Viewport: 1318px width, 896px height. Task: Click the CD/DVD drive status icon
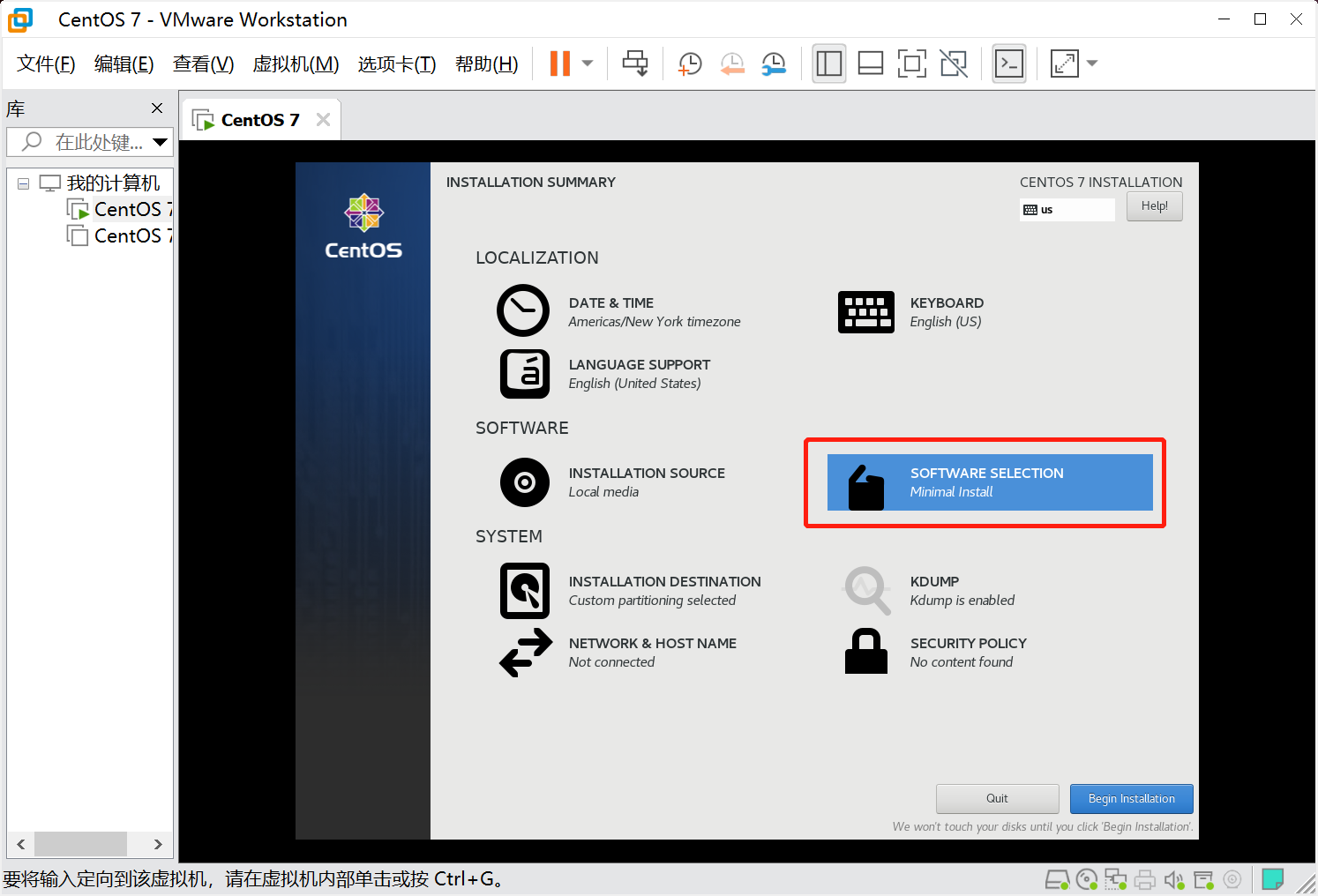[x=1087, y=879]
